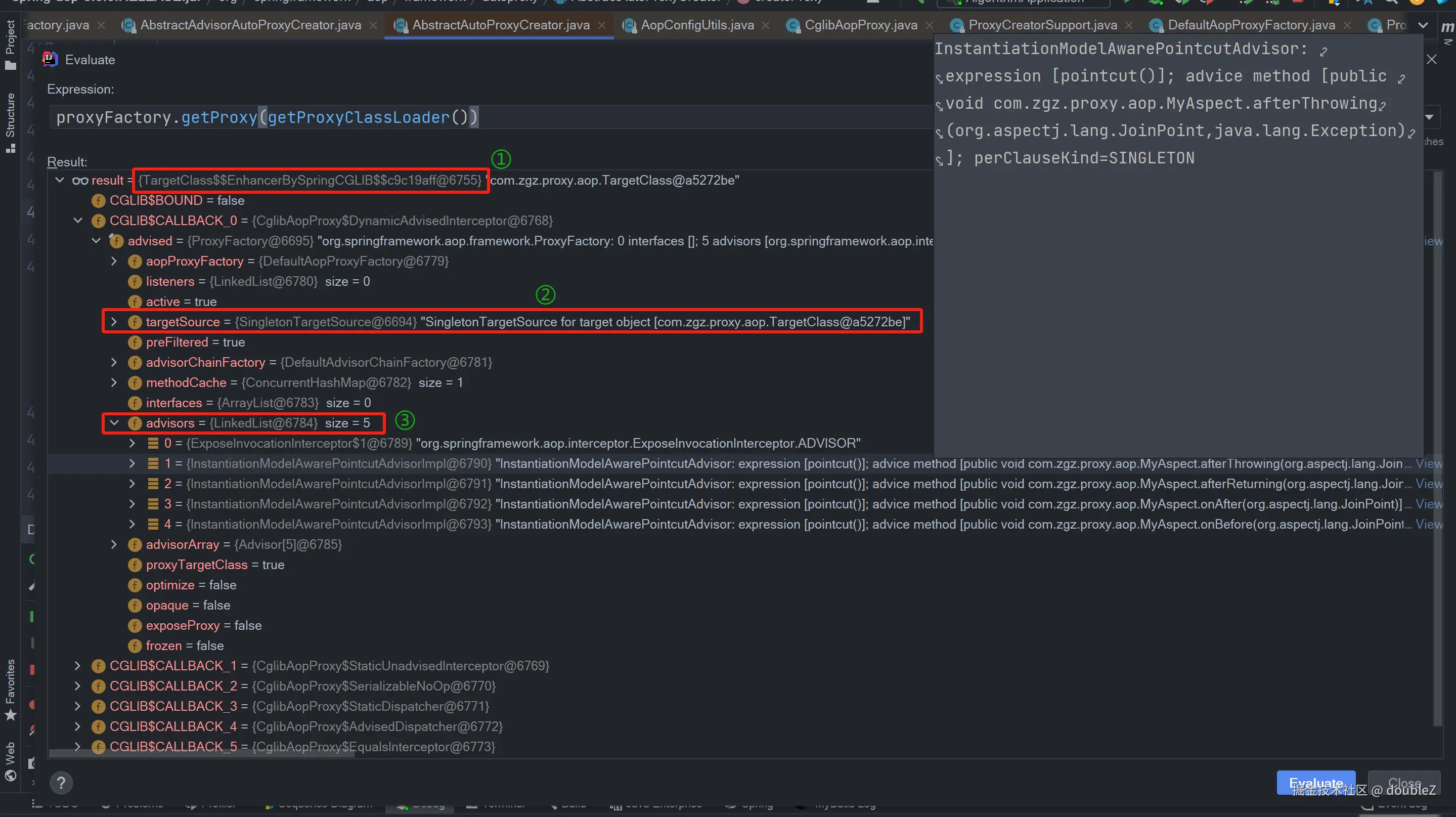The height and width of the screenshot is (817, 1456).
Task: Switch to AopConfigUtils.java tab
Action: point(697,25)
